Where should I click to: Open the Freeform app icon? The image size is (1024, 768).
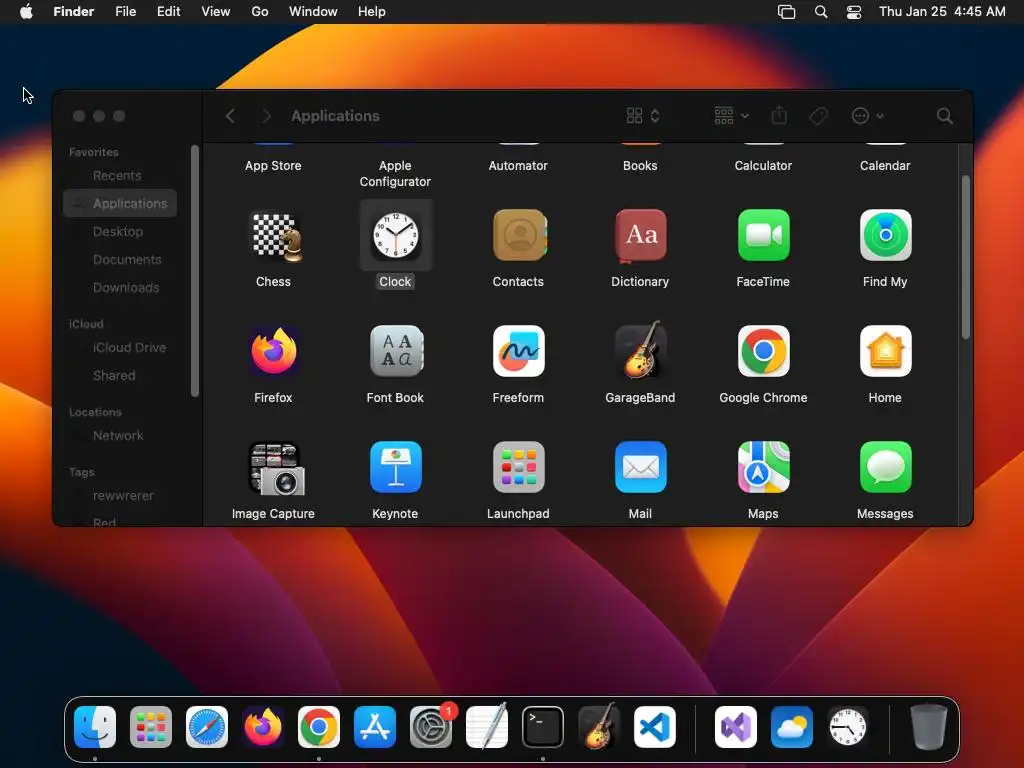[519, 351]
